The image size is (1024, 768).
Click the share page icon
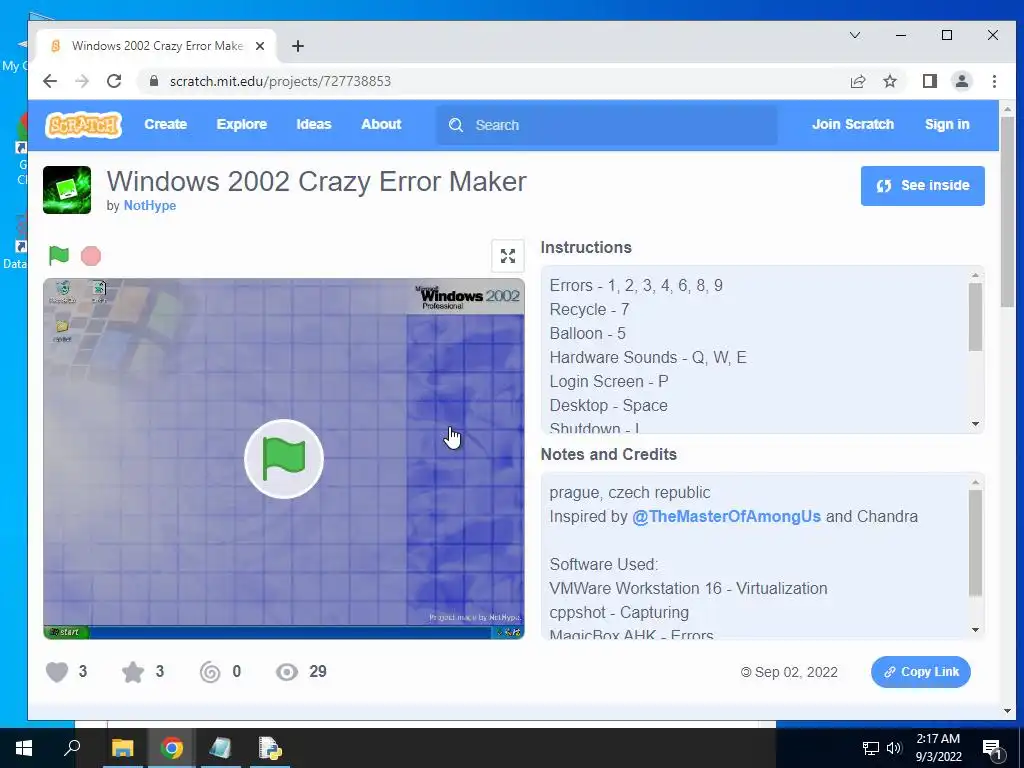point(857,81)
